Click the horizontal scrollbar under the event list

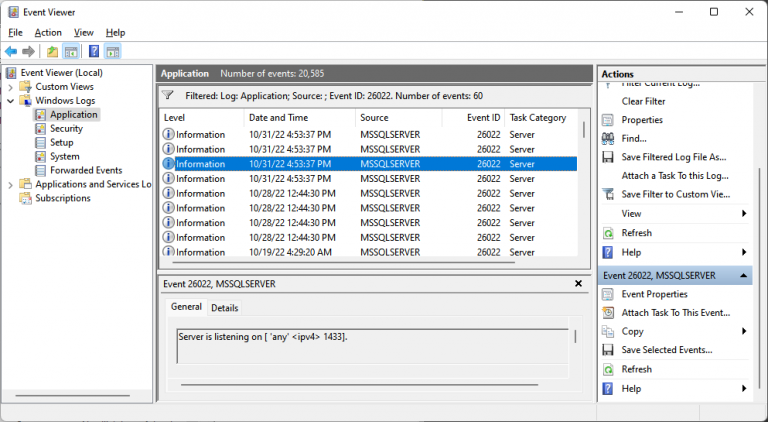343,263
